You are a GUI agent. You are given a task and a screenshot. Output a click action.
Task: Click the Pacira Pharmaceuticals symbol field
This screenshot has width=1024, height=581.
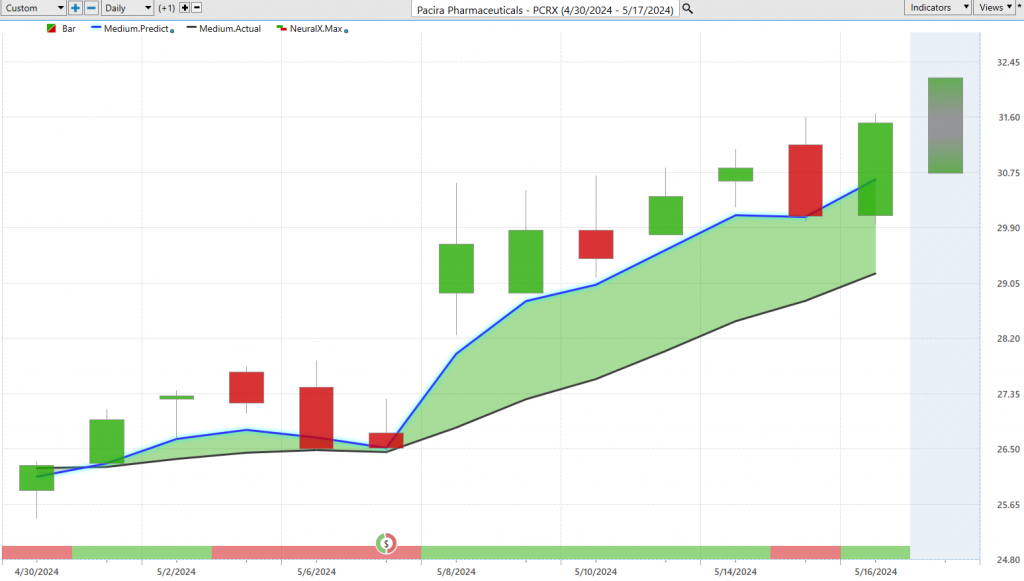point(545,8)
